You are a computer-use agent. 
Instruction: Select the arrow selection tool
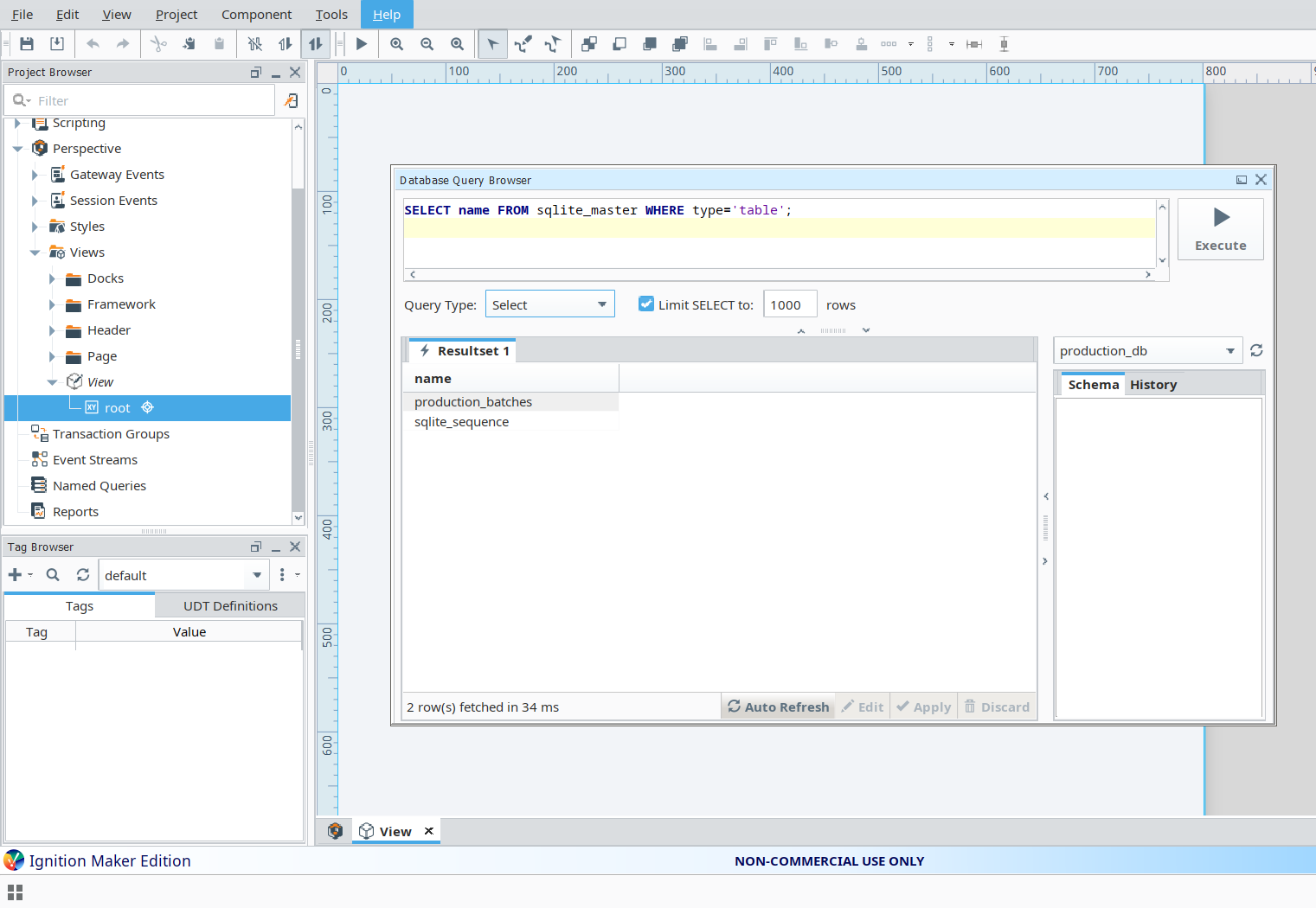492,44
